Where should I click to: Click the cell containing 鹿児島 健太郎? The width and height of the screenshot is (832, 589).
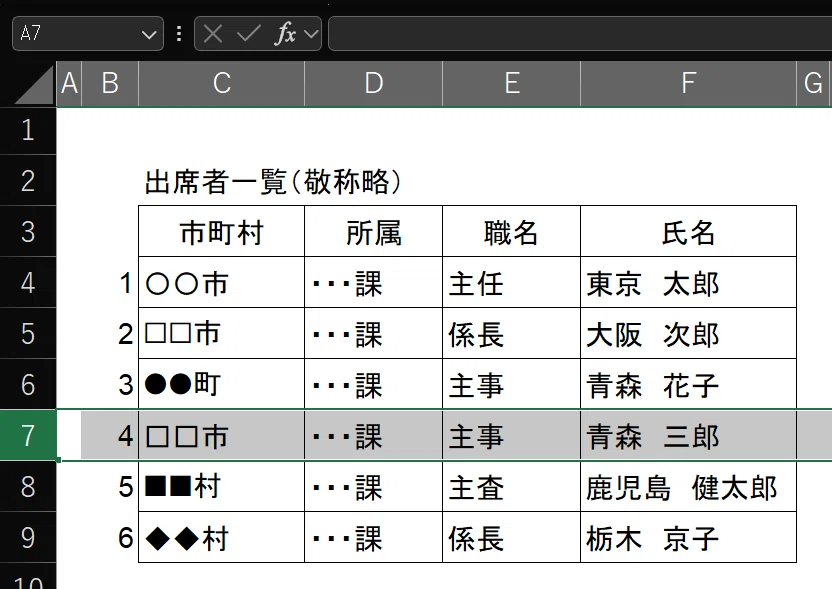point(688,486)
